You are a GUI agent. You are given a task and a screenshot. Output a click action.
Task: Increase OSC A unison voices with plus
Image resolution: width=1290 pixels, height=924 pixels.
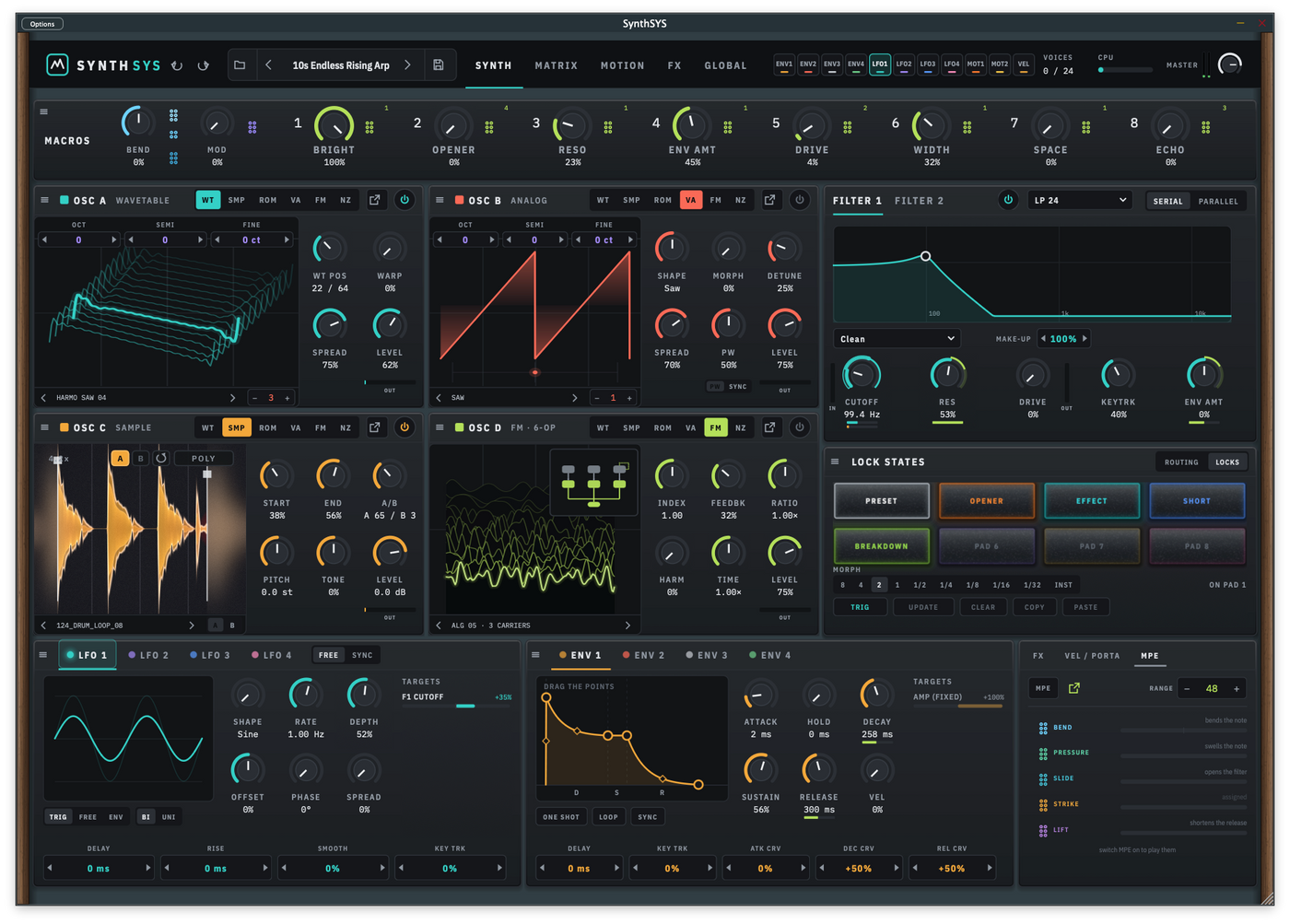[x=287, y=398]
